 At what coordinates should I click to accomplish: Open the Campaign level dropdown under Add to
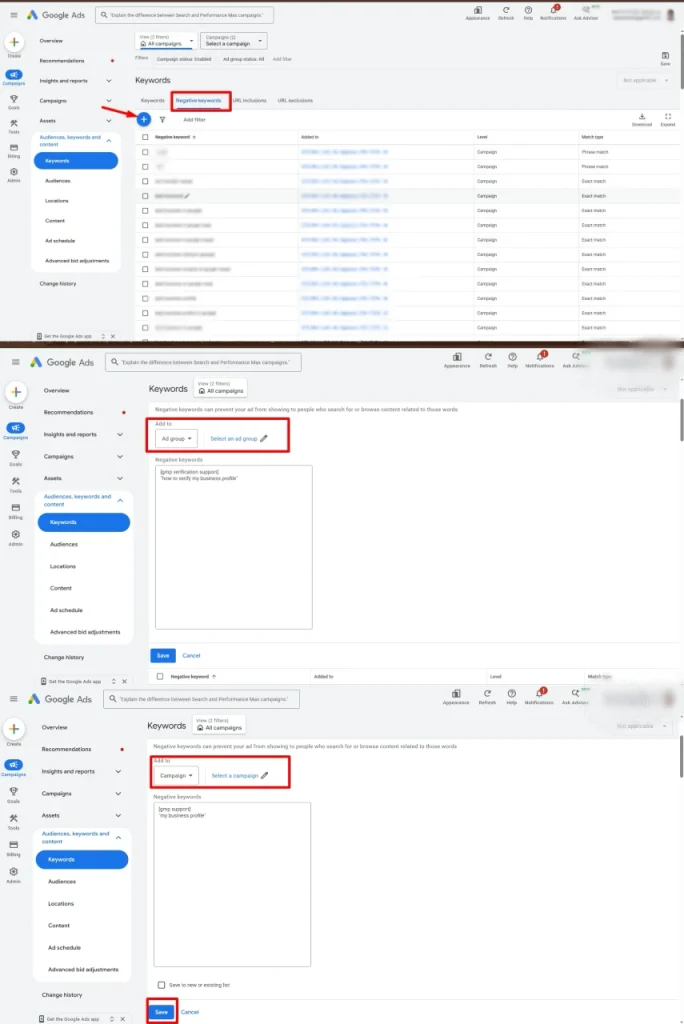[176, 776]
